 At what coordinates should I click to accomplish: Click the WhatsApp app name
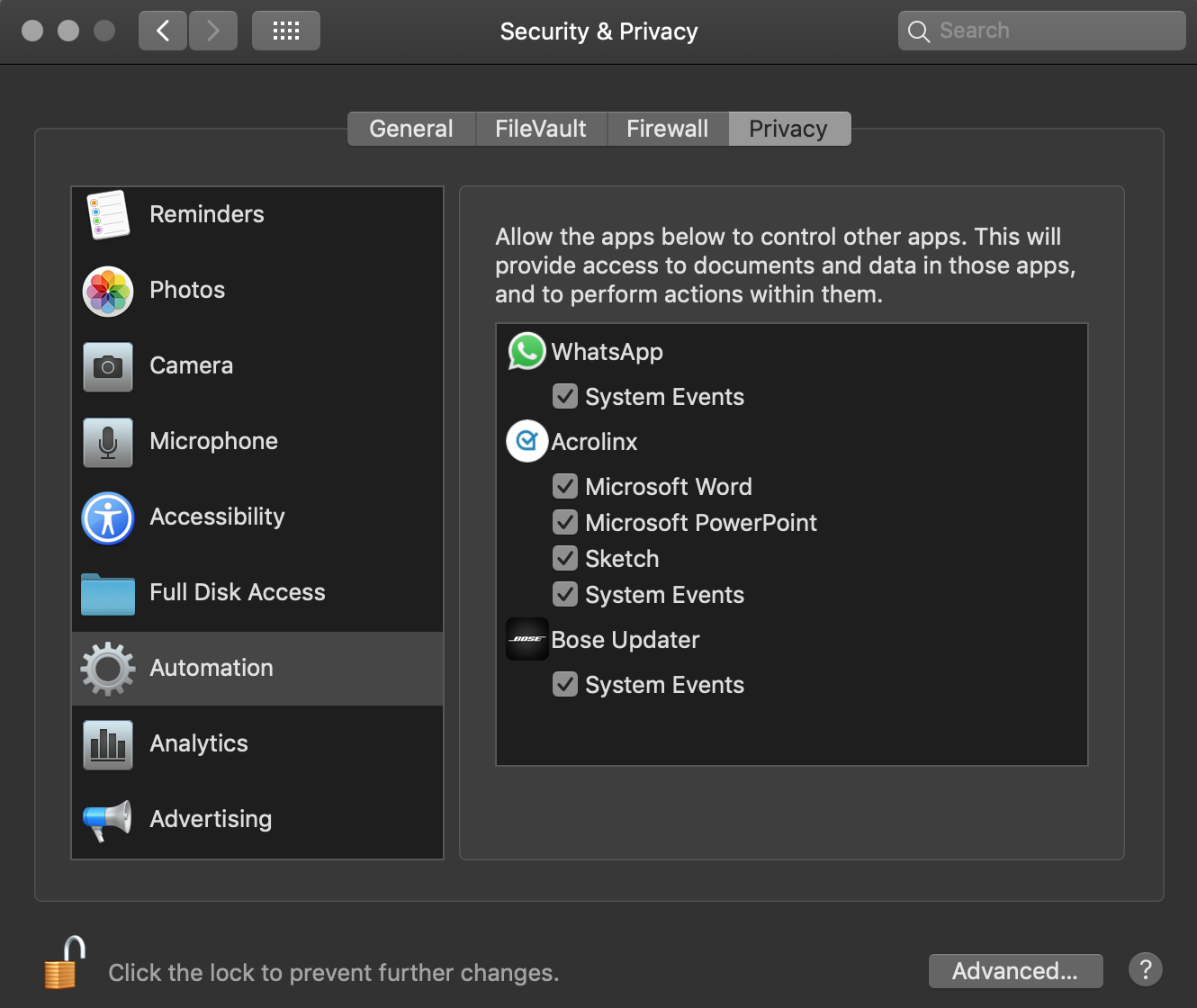point(607,352)
